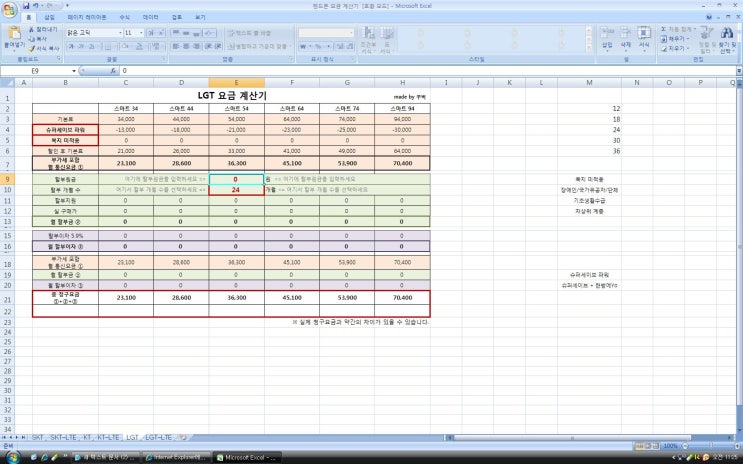Select column header E

click(236, 82)
